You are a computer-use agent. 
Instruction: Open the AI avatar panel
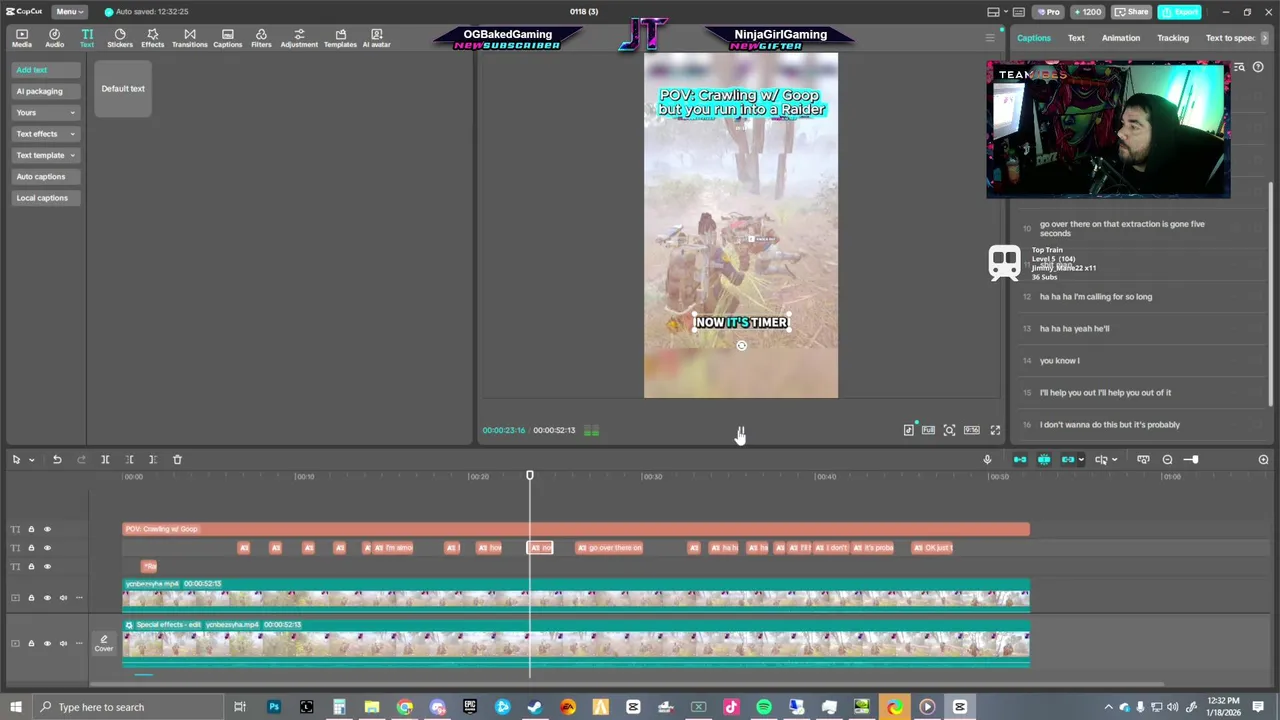coord(377,38)
